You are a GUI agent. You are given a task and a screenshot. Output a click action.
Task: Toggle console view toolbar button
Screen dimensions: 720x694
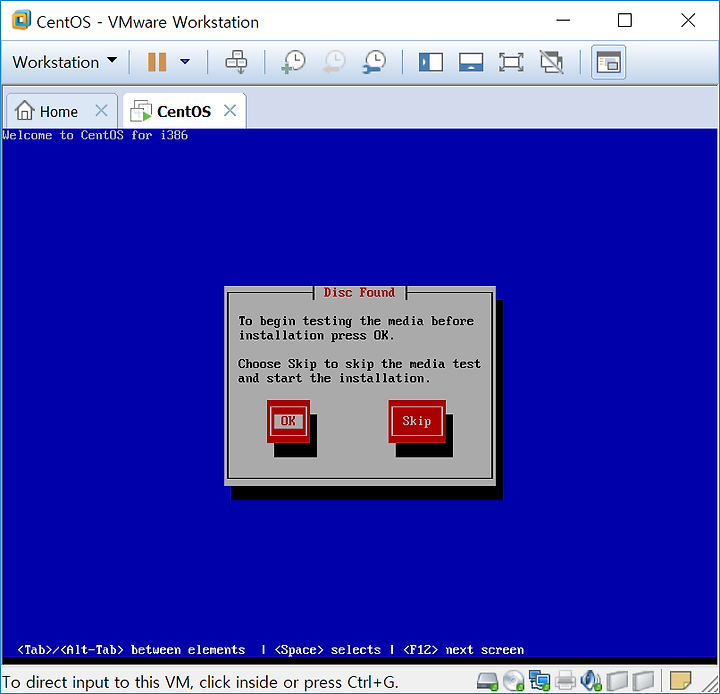point(608,62)
